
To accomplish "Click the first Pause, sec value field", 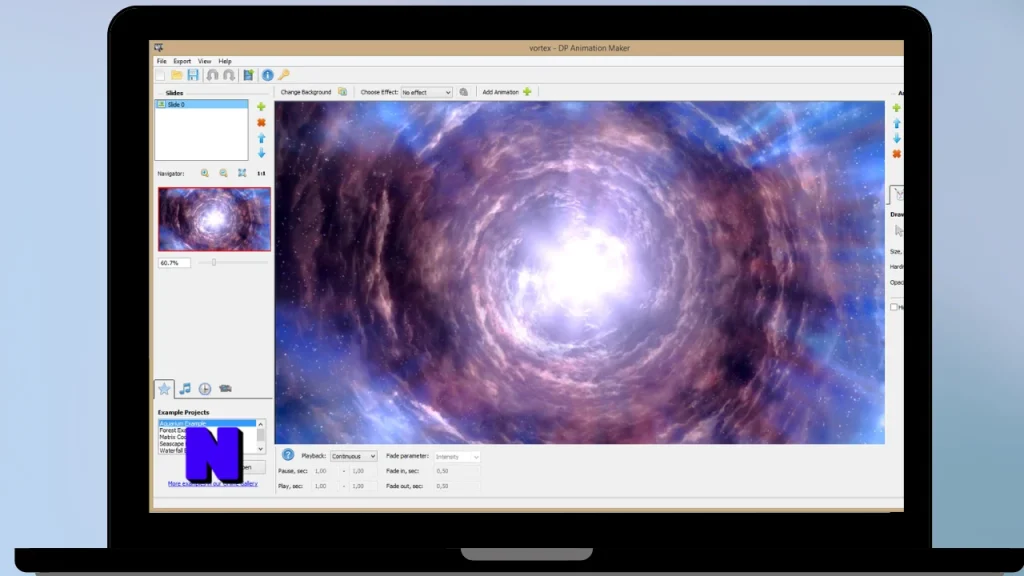I will click(x=325, y=471).
